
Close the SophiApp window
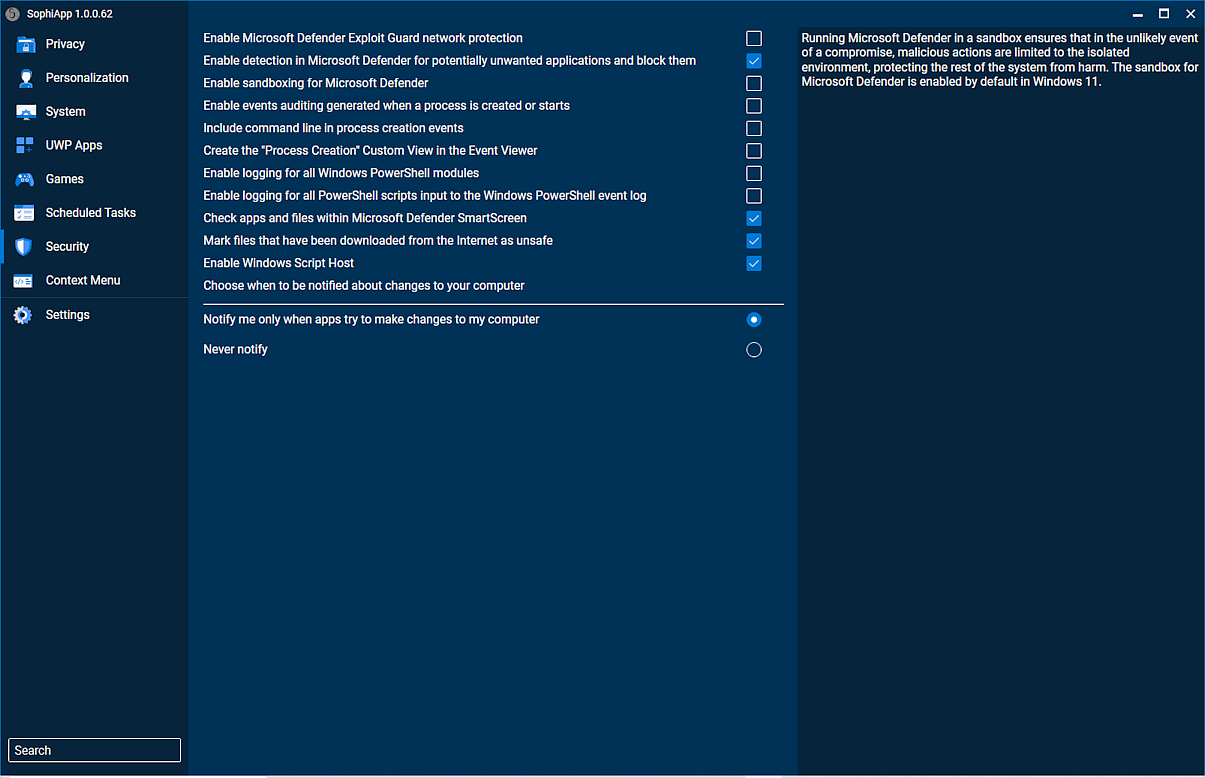(1189, 14)
